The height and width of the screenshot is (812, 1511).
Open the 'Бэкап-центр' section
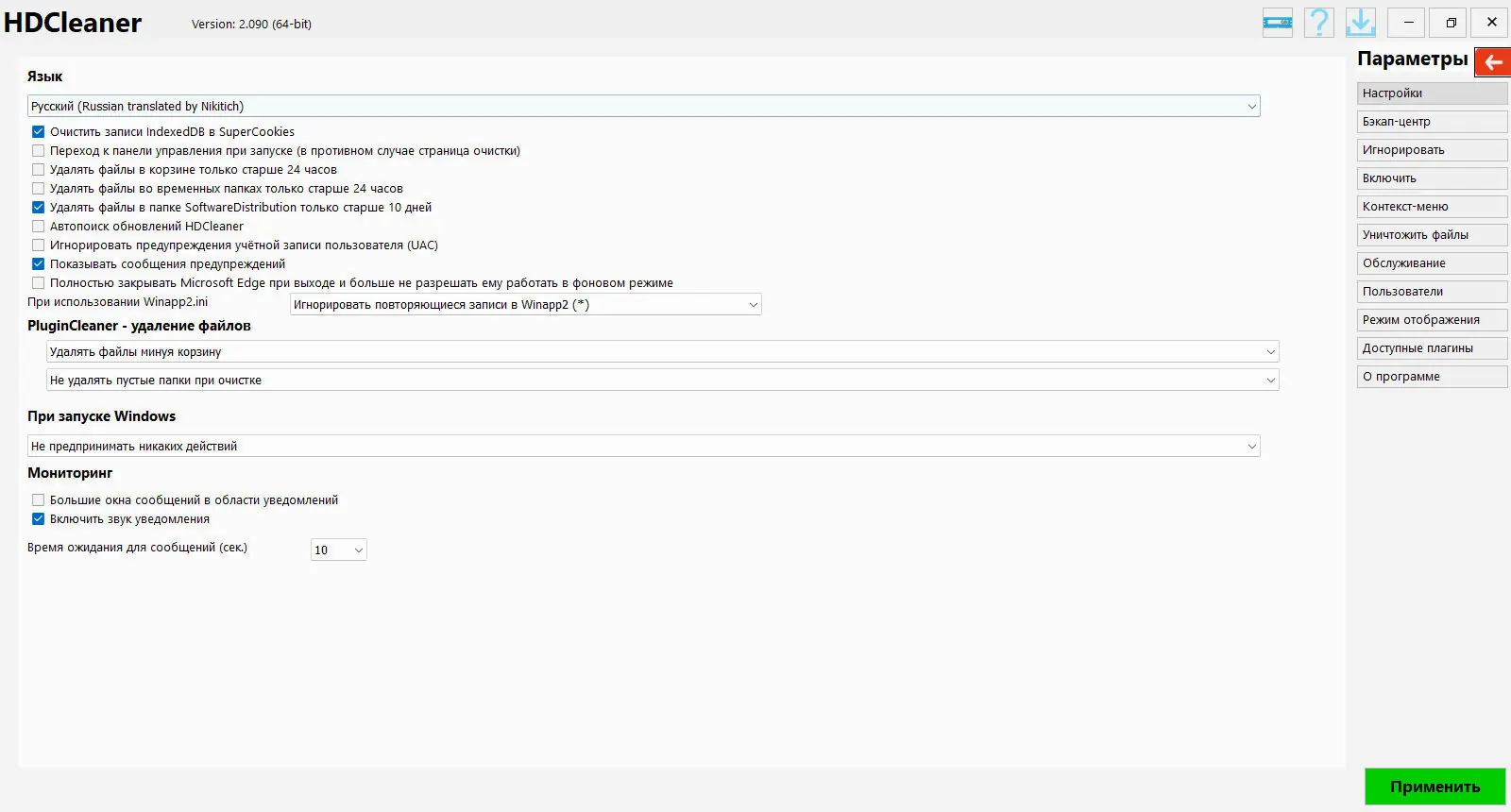pos(1432,122)
